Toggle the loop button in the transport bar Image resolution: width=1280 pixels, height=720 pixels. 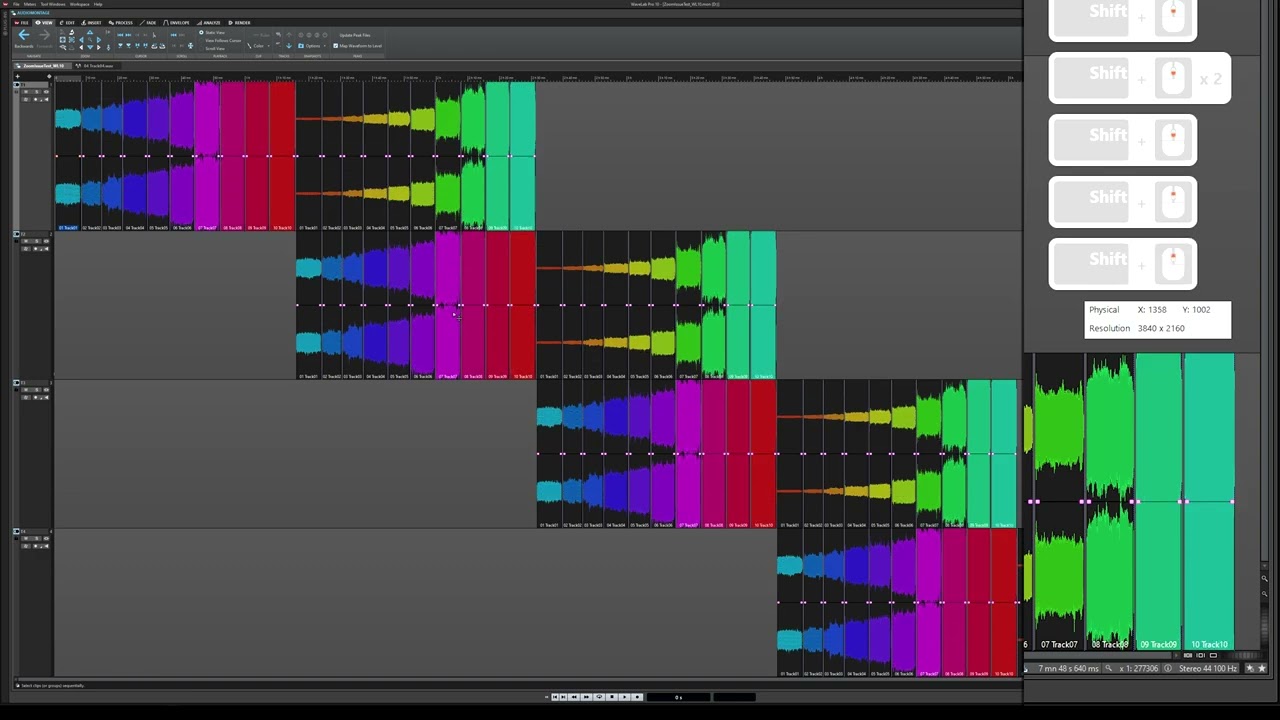click(598, 697)
